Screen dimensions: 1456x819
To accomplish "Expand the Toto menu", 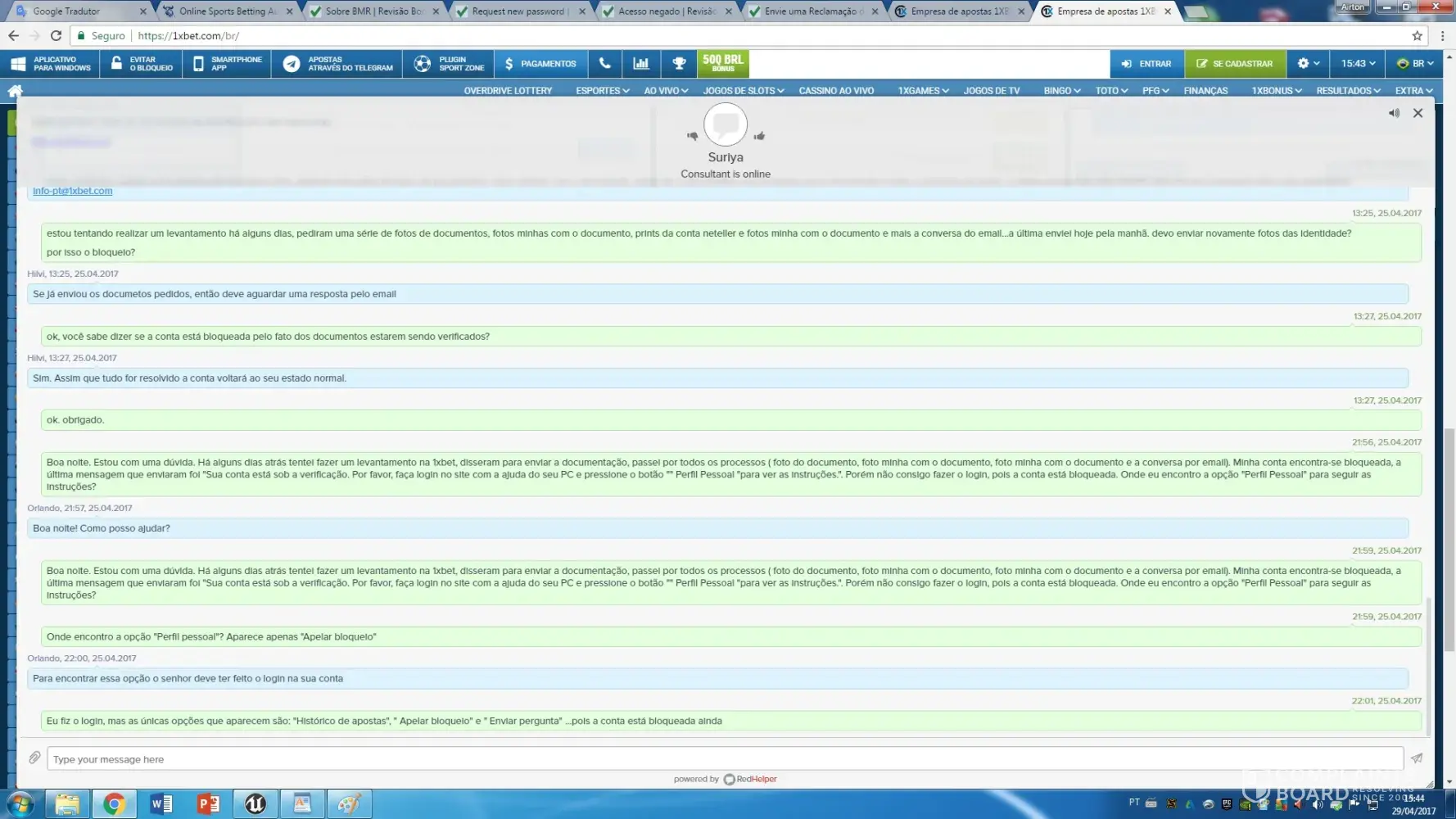I will click(1111, 91).
